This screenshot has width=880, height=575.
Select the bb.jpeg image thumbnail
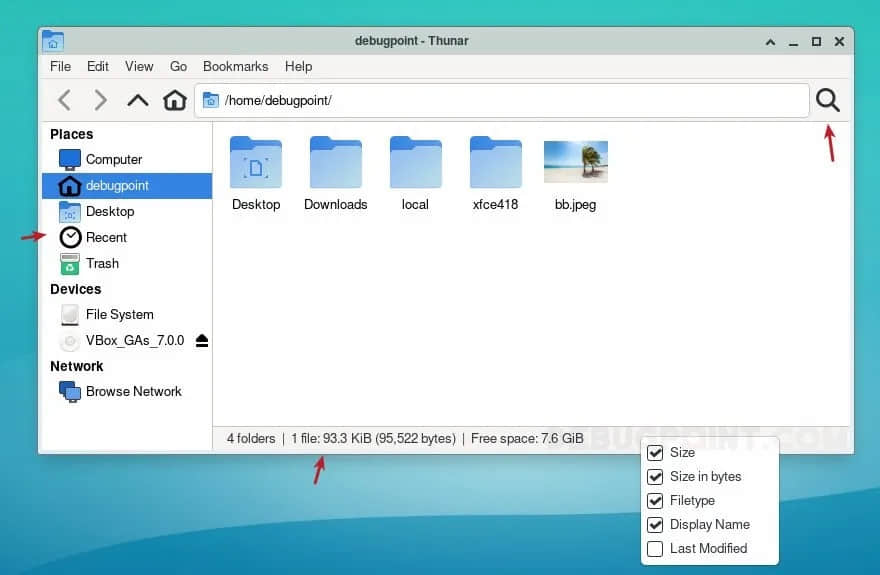coord(575,162)
